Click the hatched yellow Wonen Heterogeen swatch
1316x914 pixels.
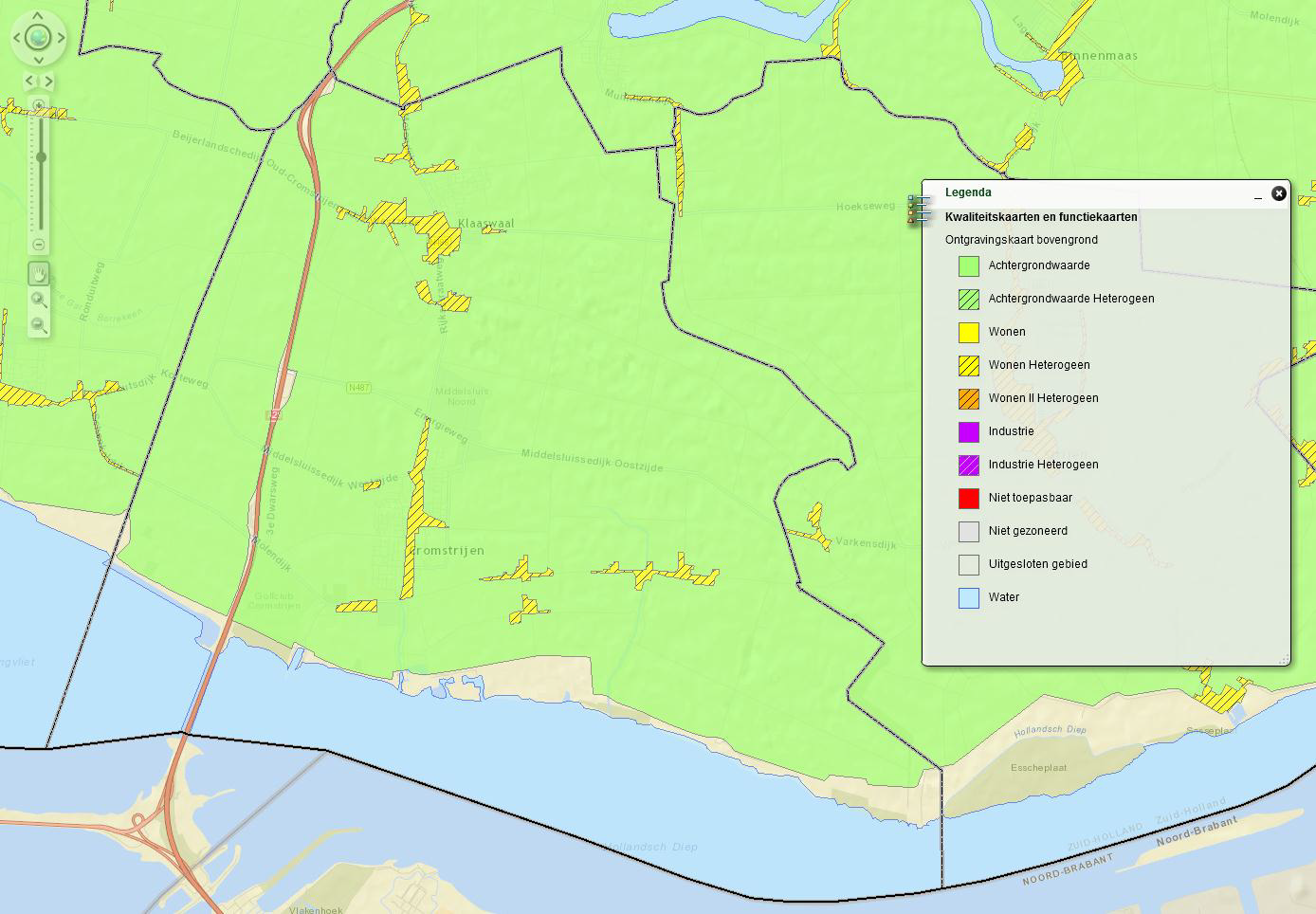[x=969, y=366]
